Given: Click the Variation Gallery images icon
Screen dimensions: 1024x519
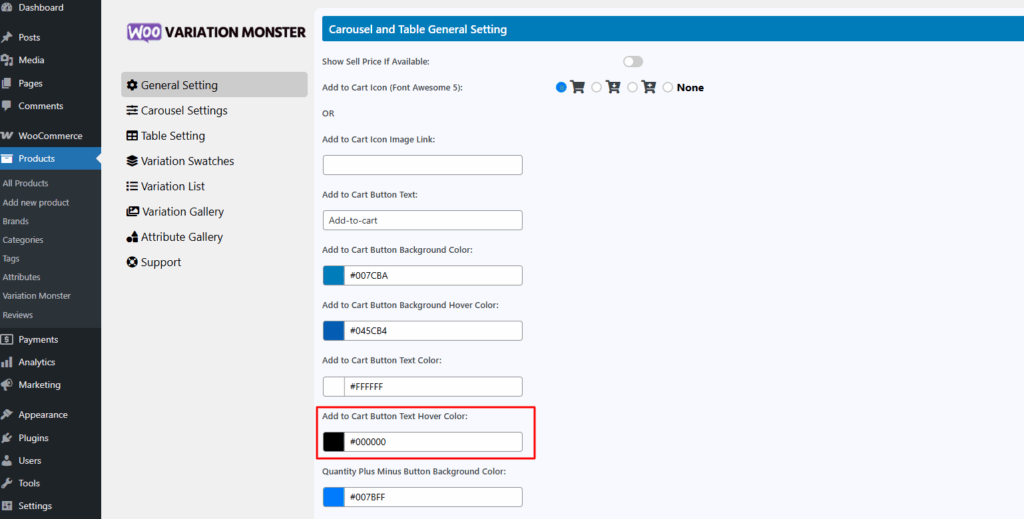Looking at the screenshot, I should [133, 212].
